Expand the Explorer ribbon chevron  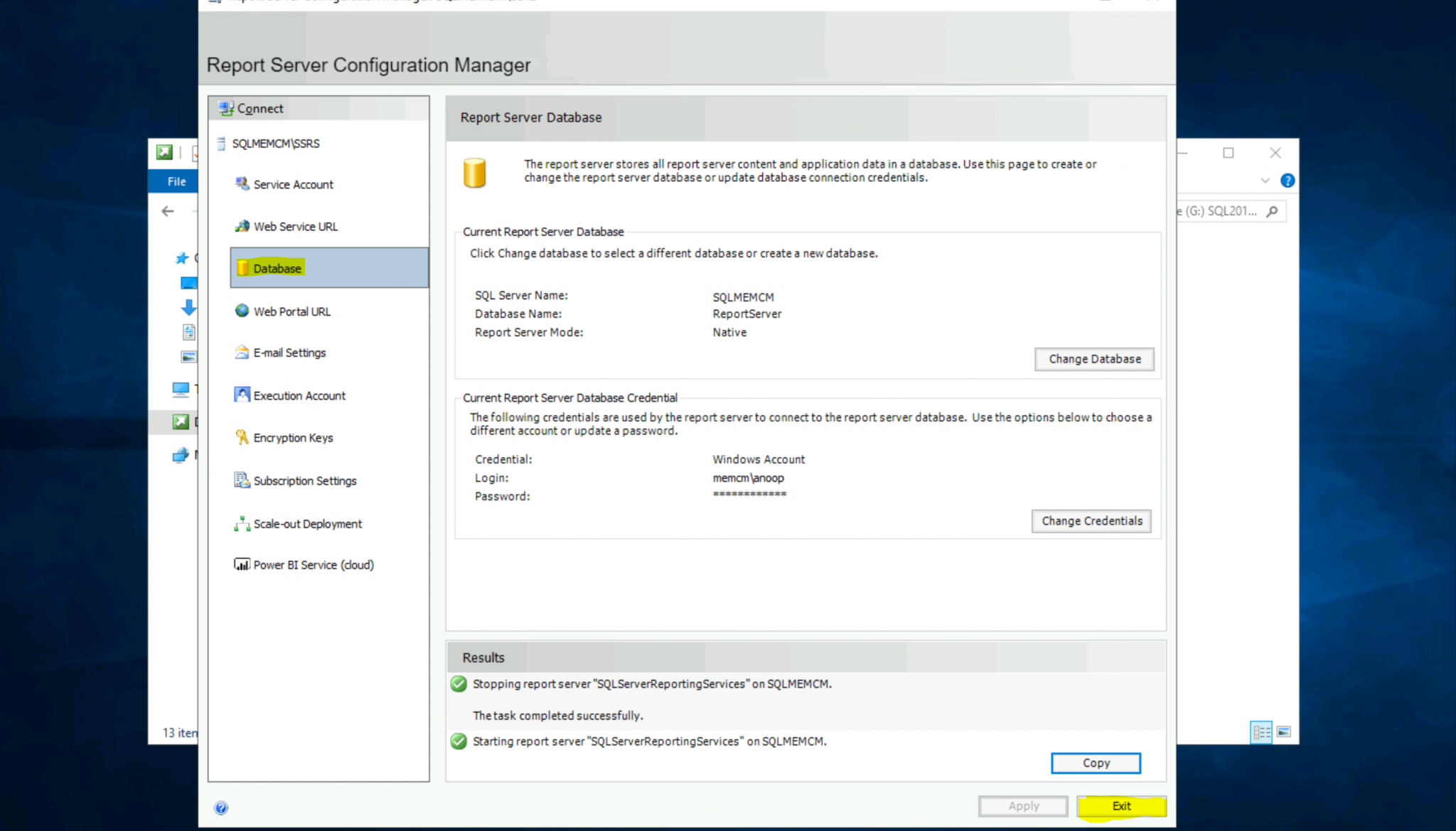1265,181
